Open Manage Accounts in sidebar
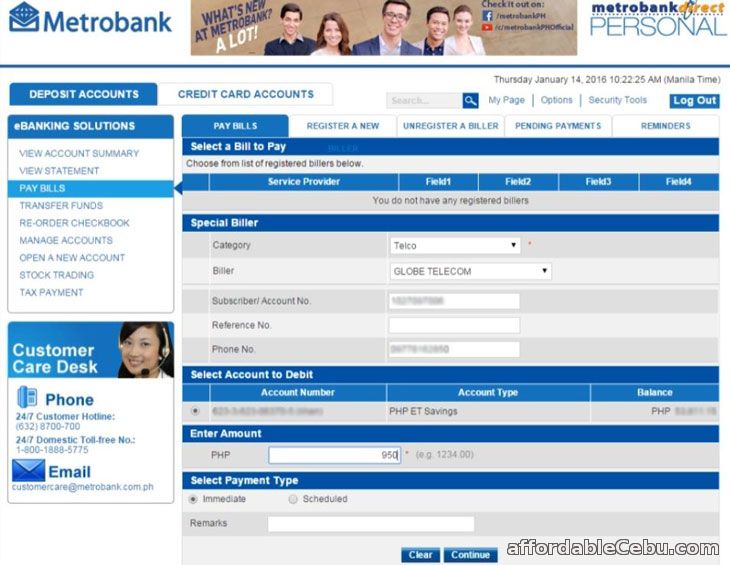This screenshot has width=730, height=565. [x=66, y=240]
